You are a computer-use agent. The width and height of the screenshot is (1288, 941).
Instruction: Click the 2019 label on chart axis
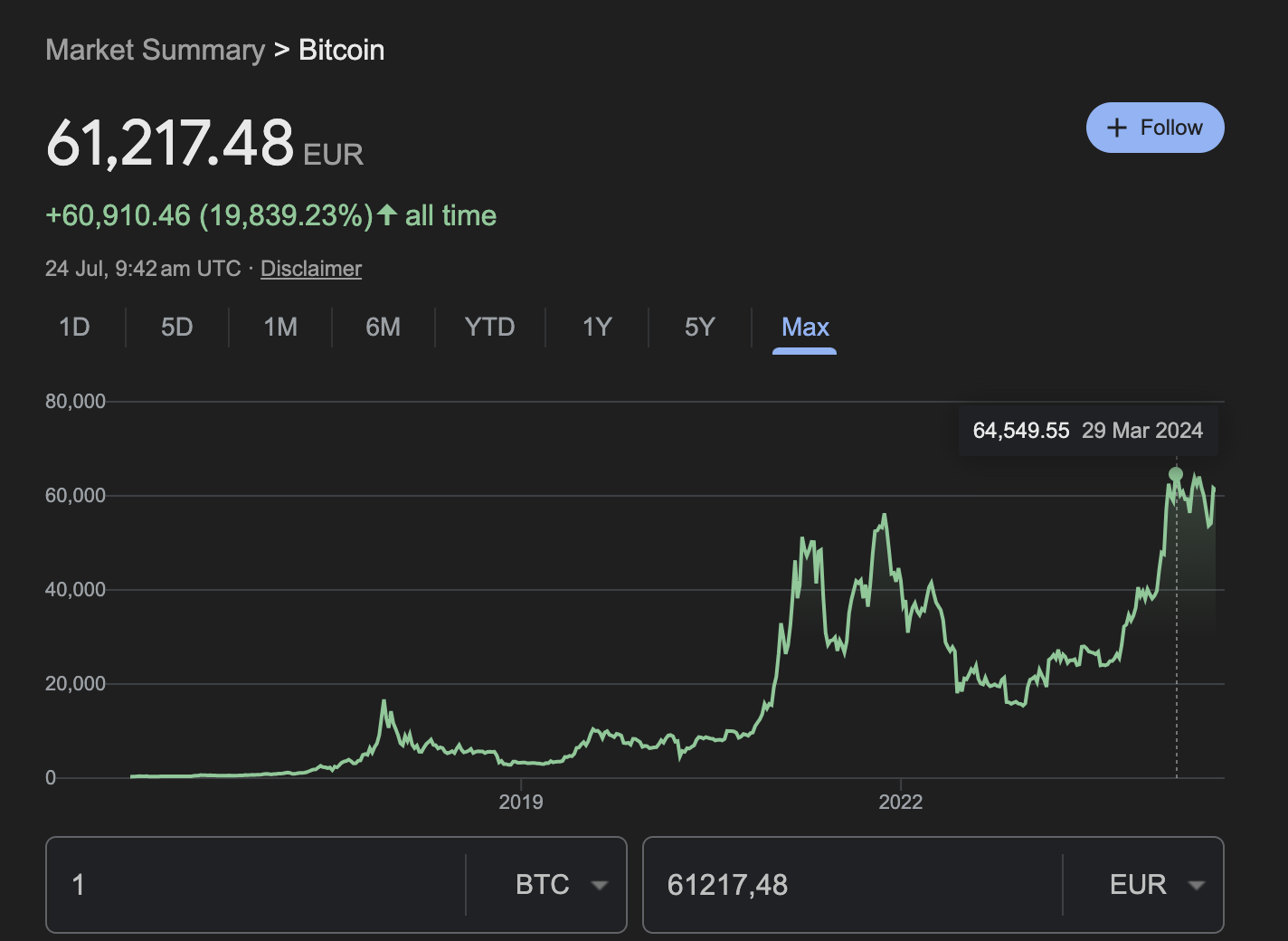coord(521,802)
